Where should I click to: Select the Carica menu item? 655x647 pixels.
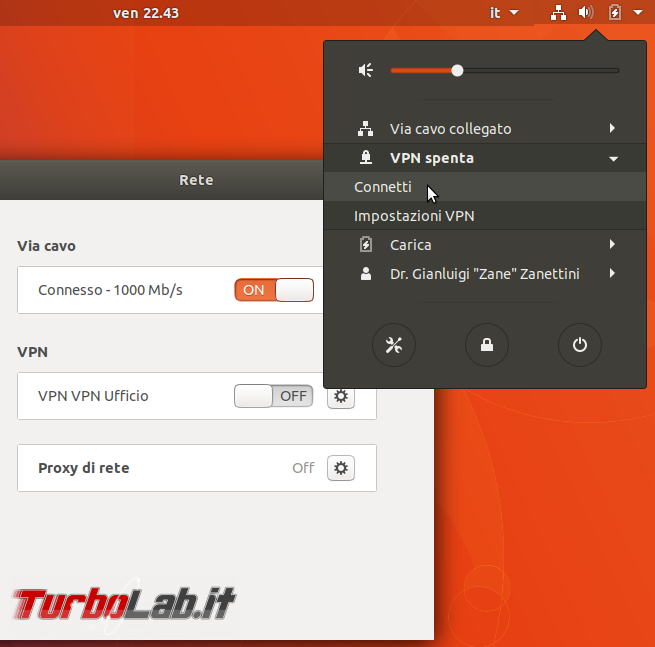point(485,244)
